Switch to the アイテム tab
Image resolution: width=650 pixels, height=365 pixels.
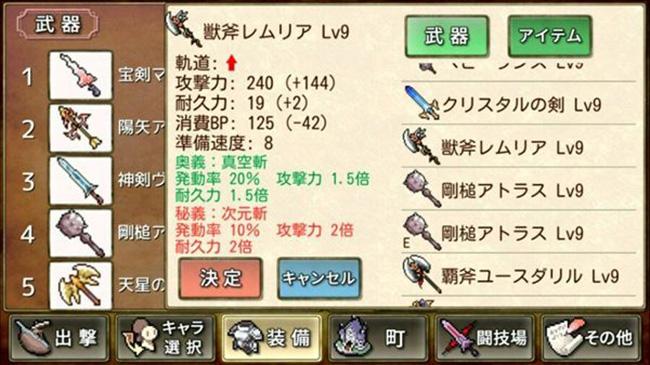[x=550, y=36]
